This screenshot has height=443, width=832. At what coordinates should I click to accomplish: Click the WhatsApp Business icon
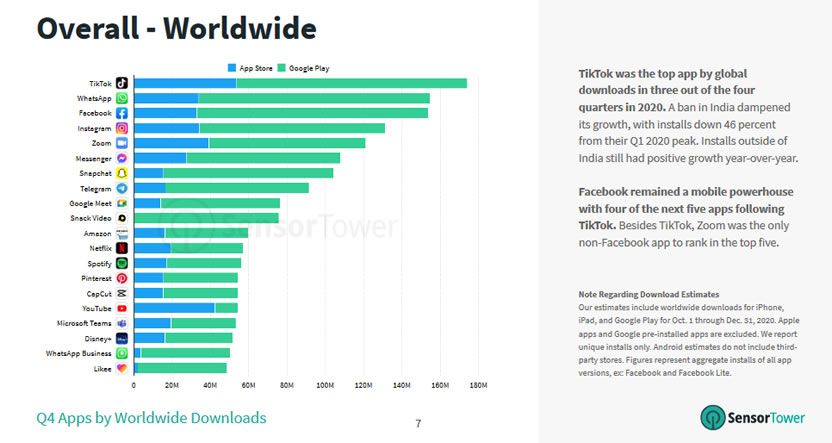[122, 353]
